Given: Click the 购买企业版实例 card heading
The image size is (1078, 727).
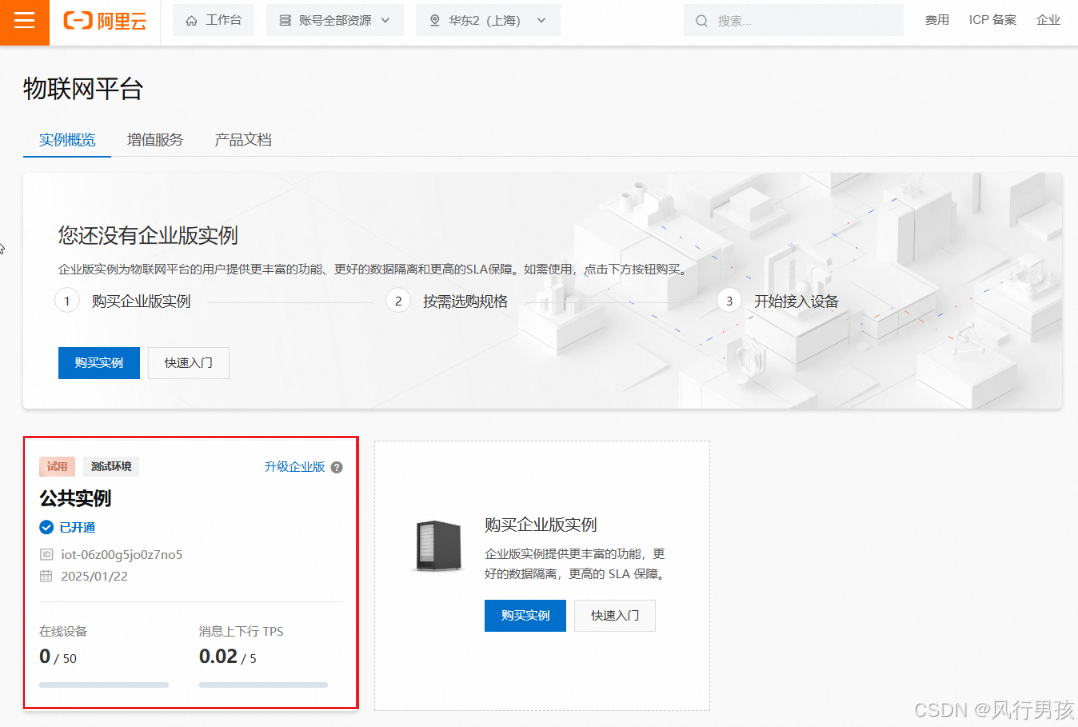Looking at the screenshot, I should [x=540, y=525].
